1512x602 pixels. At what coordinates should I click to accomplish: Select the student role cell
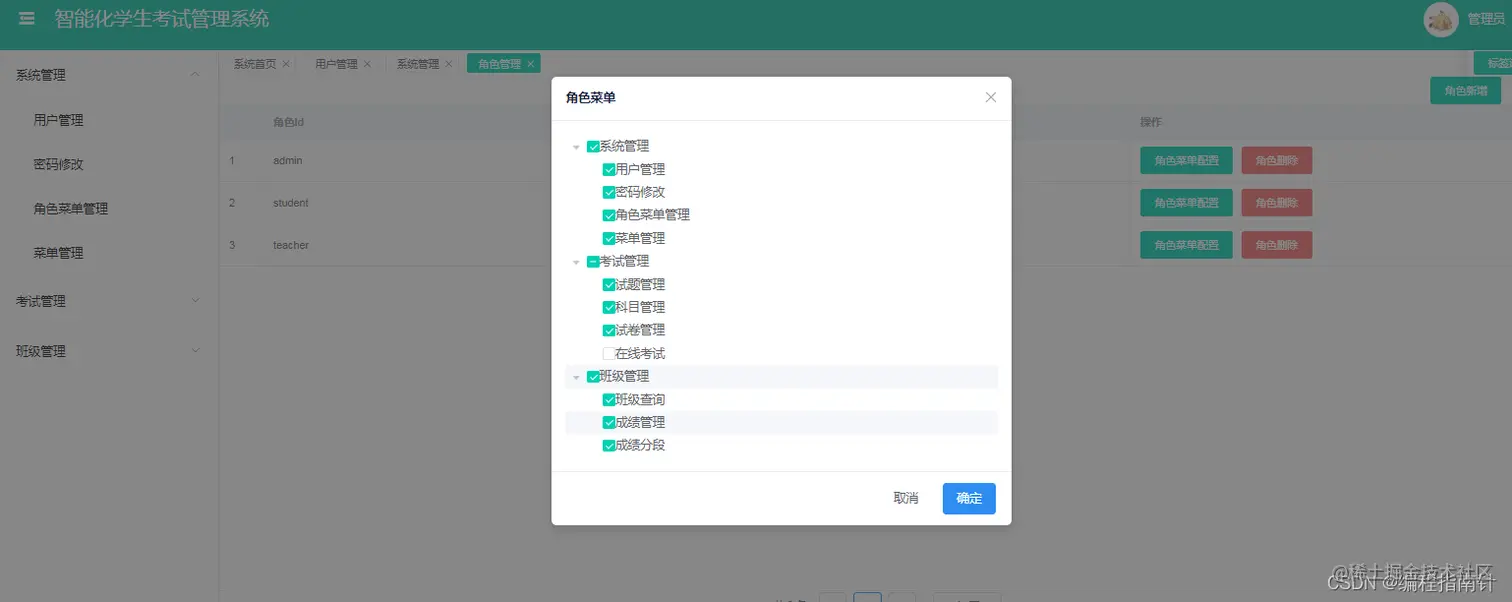(290, 203)
